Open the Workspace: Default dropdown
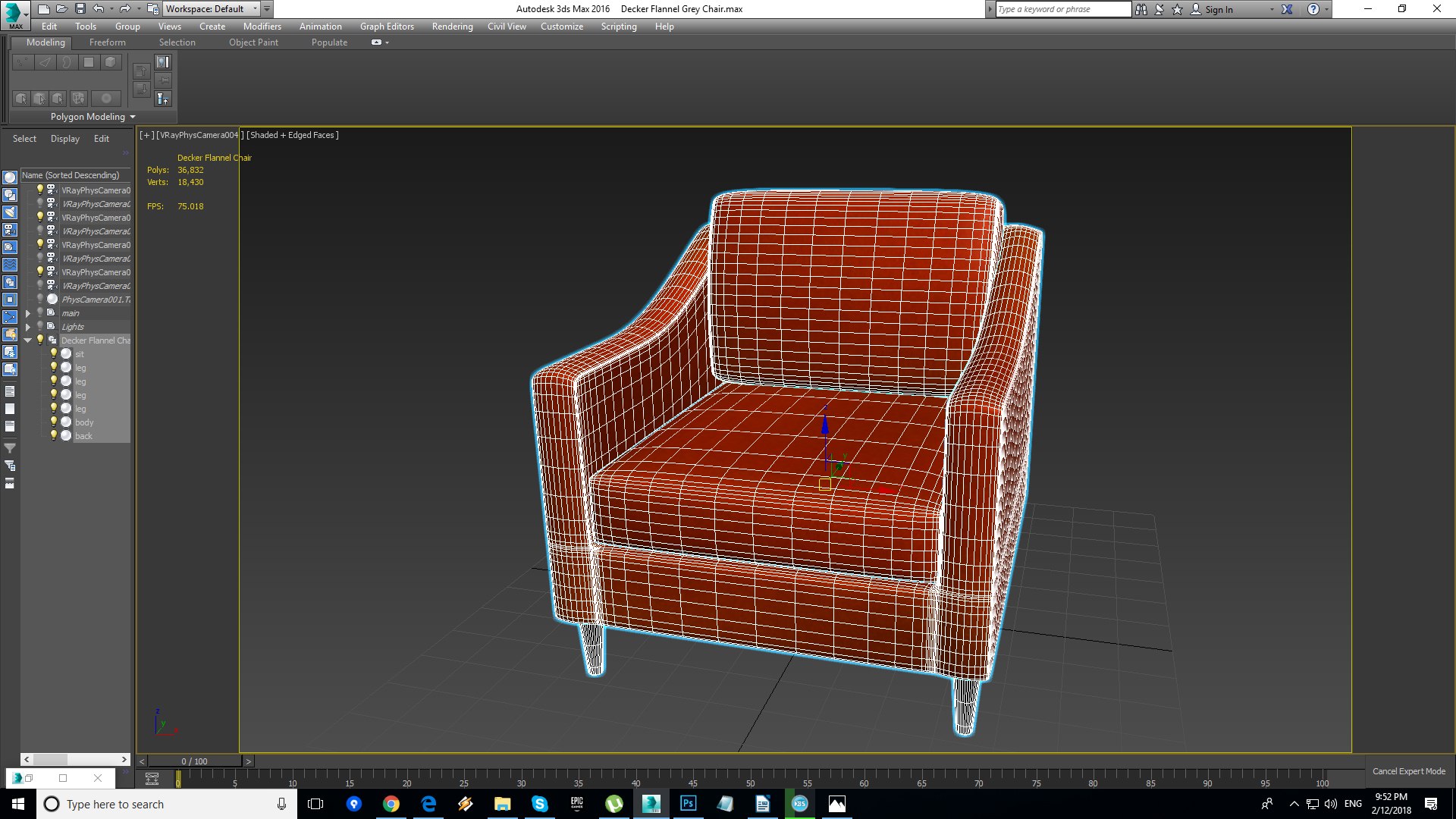 [212, 9]
